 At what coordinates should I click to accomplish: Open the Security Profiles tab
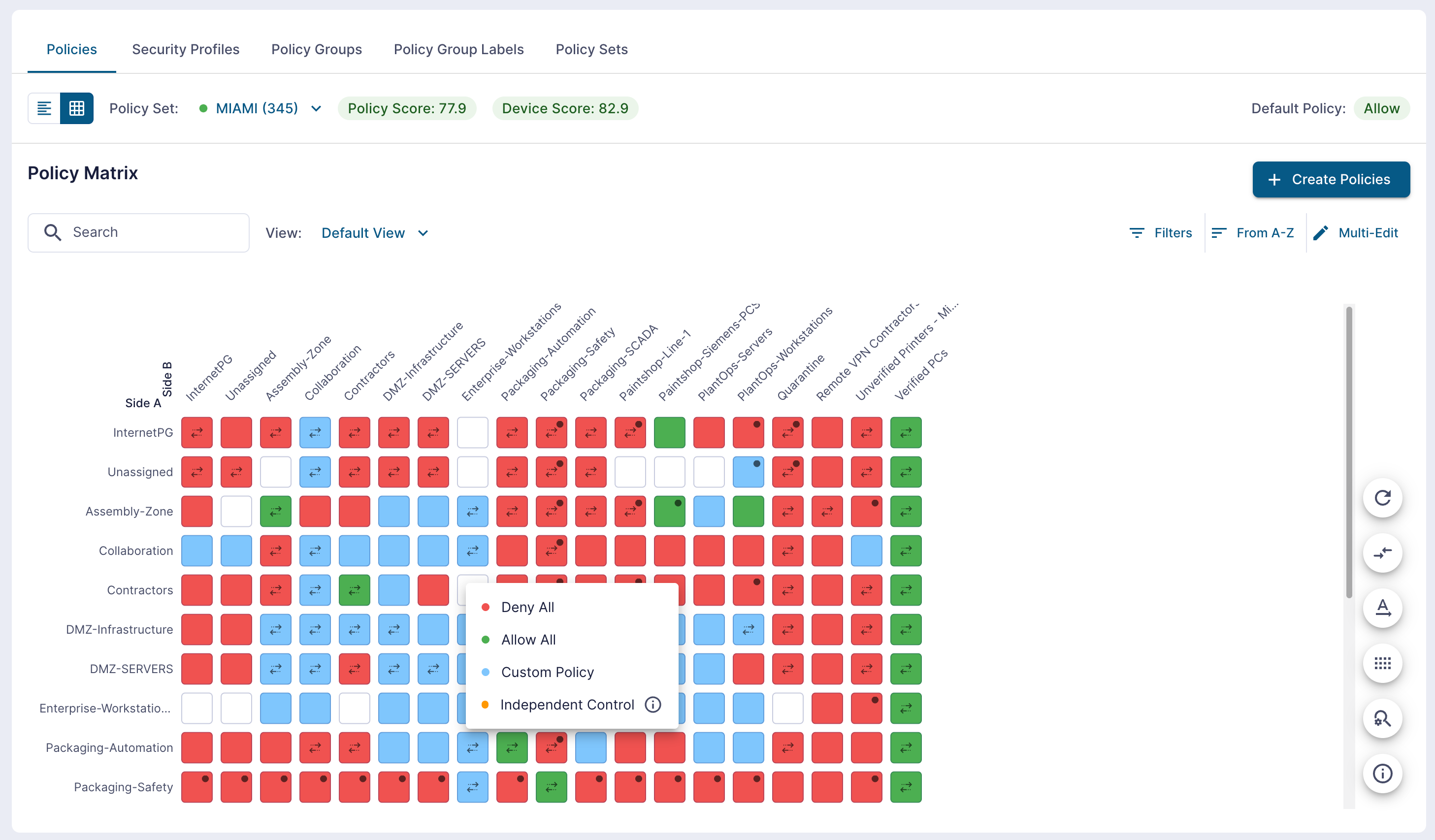tap(186, 50)
